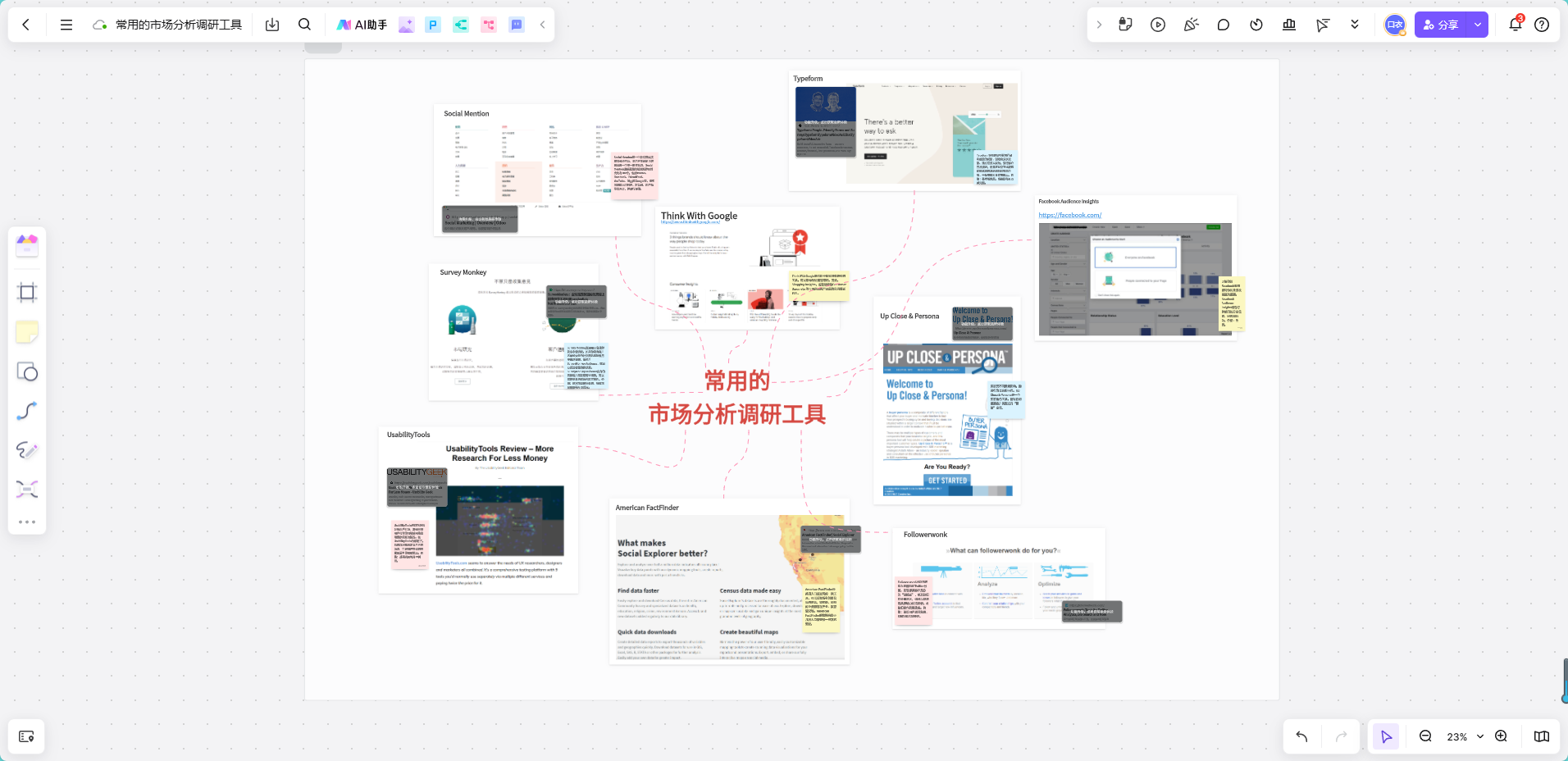Image resolution: width=1568 pixels, height=761 pixels.
Task: Open the purple AI chat icon
Action: pyautogui.click(x=517, y=25)
